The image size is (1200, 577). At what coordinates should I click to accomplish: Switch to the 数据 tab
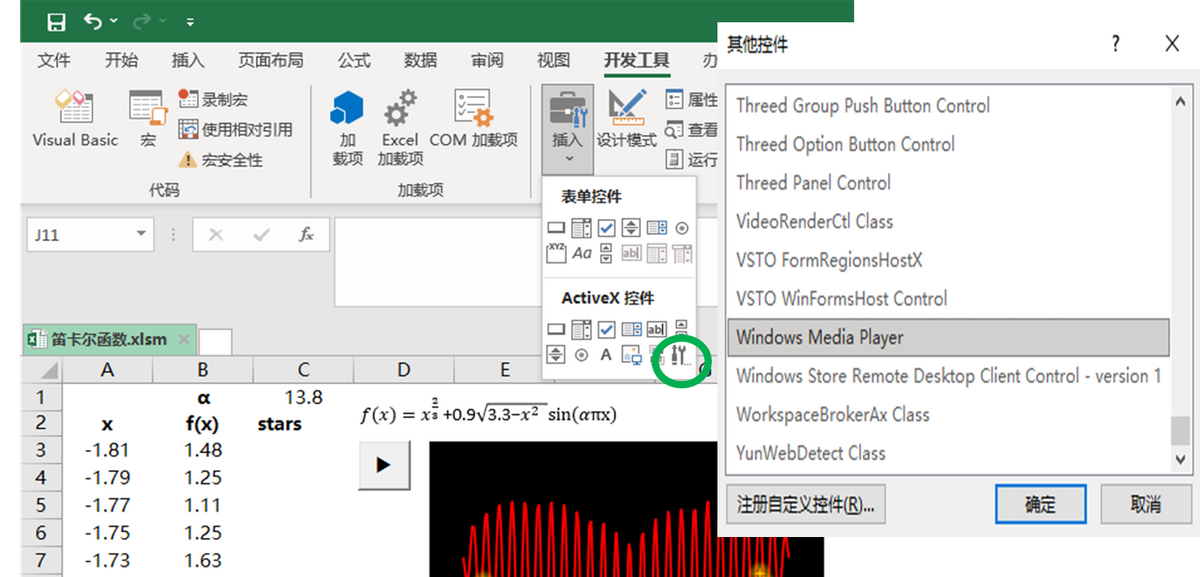[x=421, y=60]
